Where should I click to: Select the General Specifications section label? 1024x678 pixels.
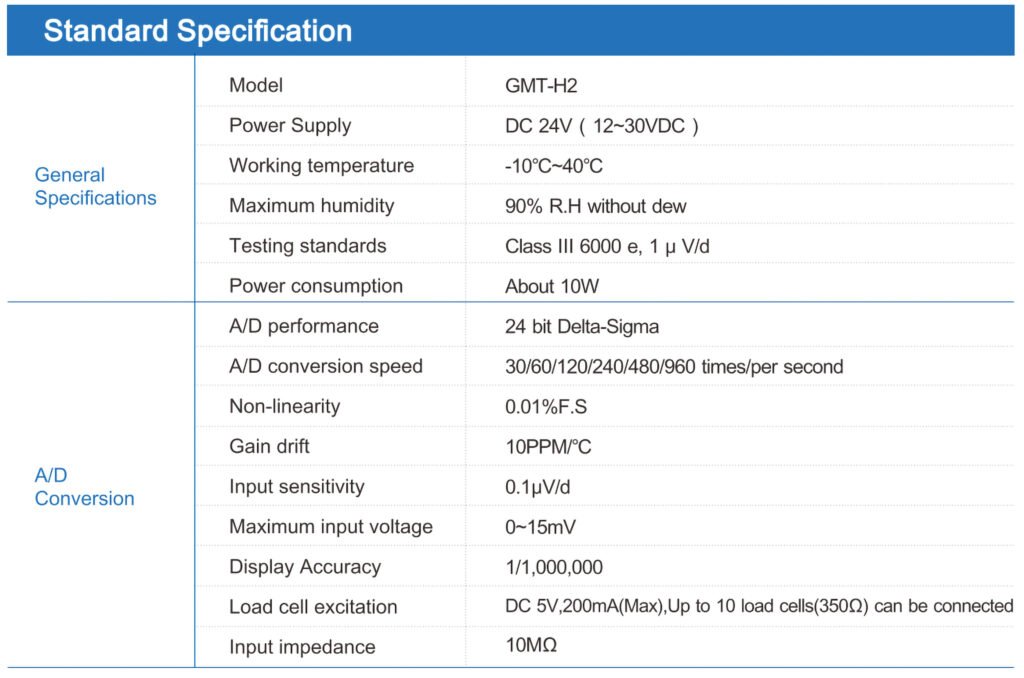tap(95, 186)
